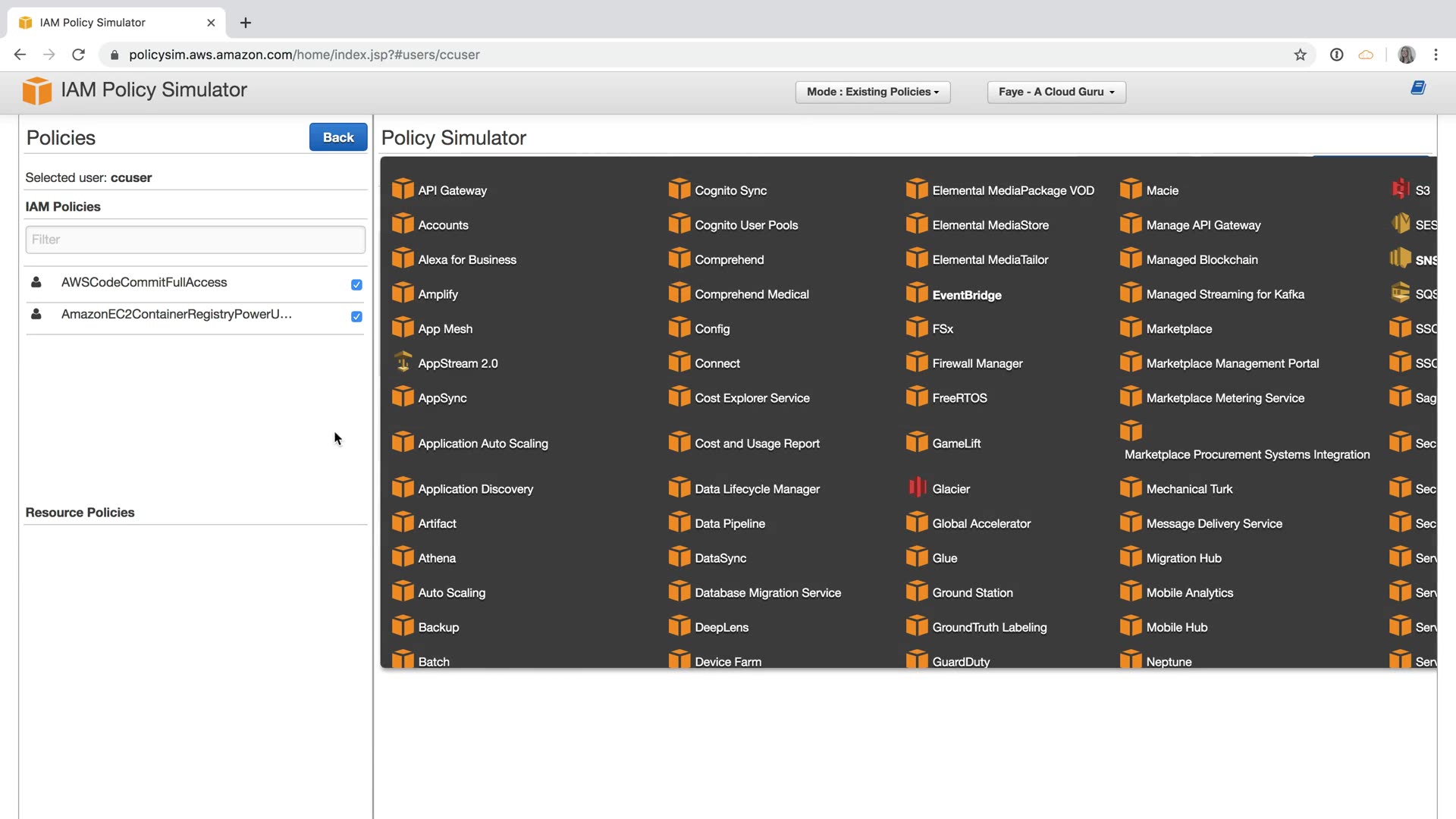Choose Database Migration Service entry

767,593
